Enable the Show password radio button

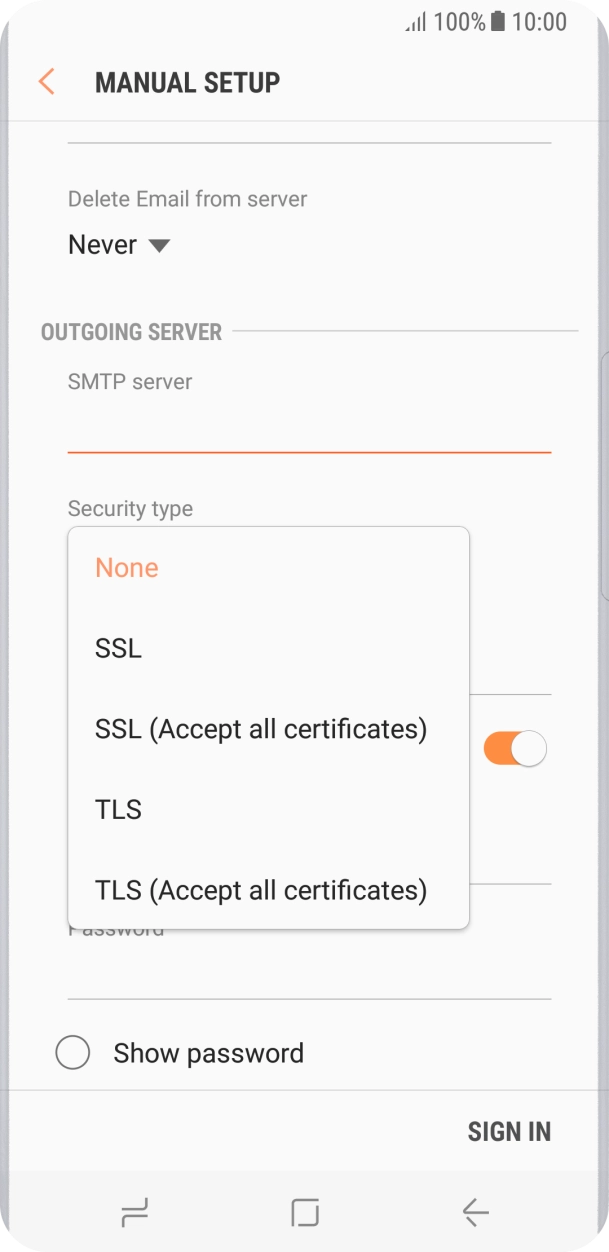point(73,1053)
